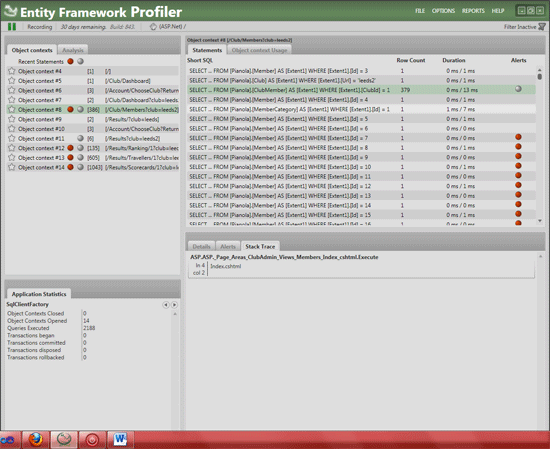Star Object context #14
Viewport: 550px width, 449px height.
(12, 167)
